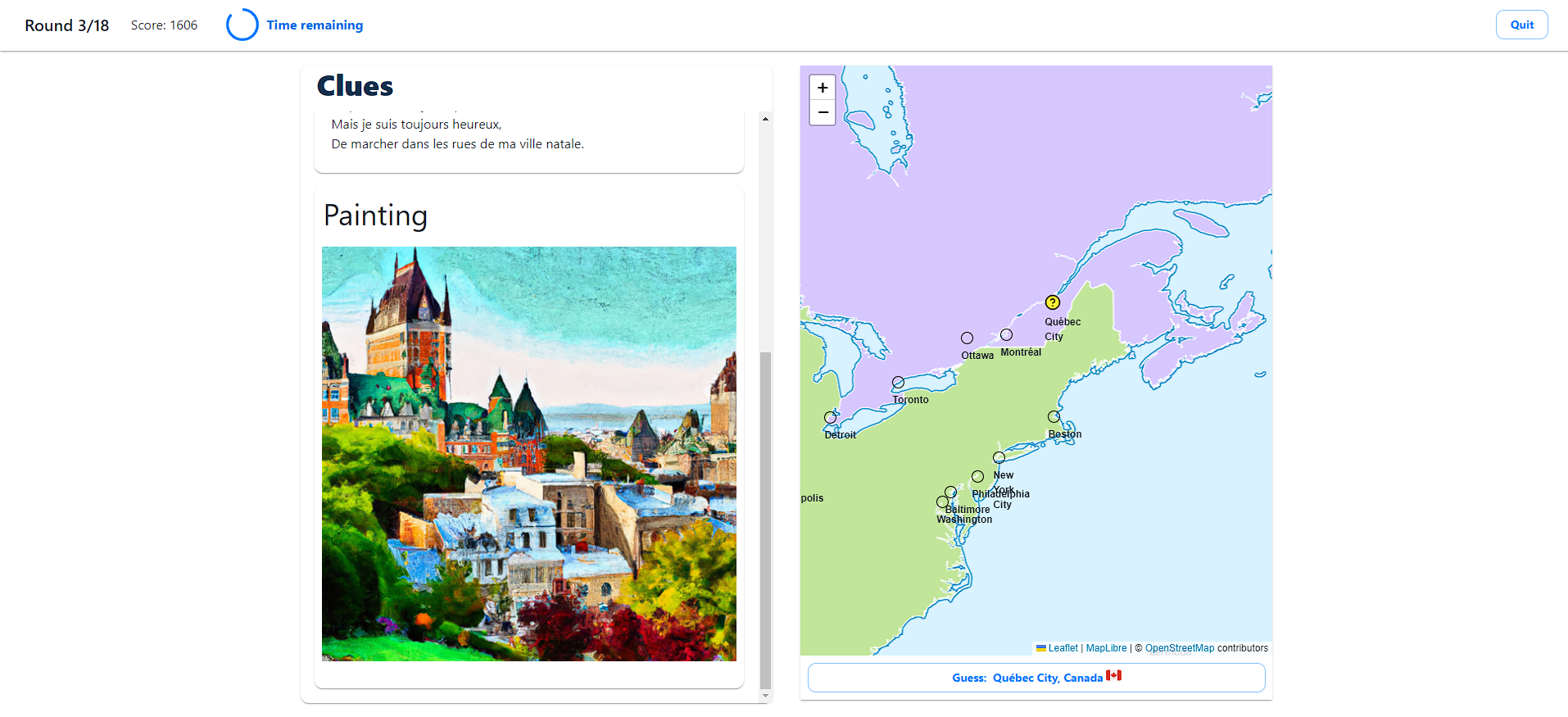Click the clues scrollbar thumb
The height and width of the screenshot is (717, 1568).
point(765,520)
